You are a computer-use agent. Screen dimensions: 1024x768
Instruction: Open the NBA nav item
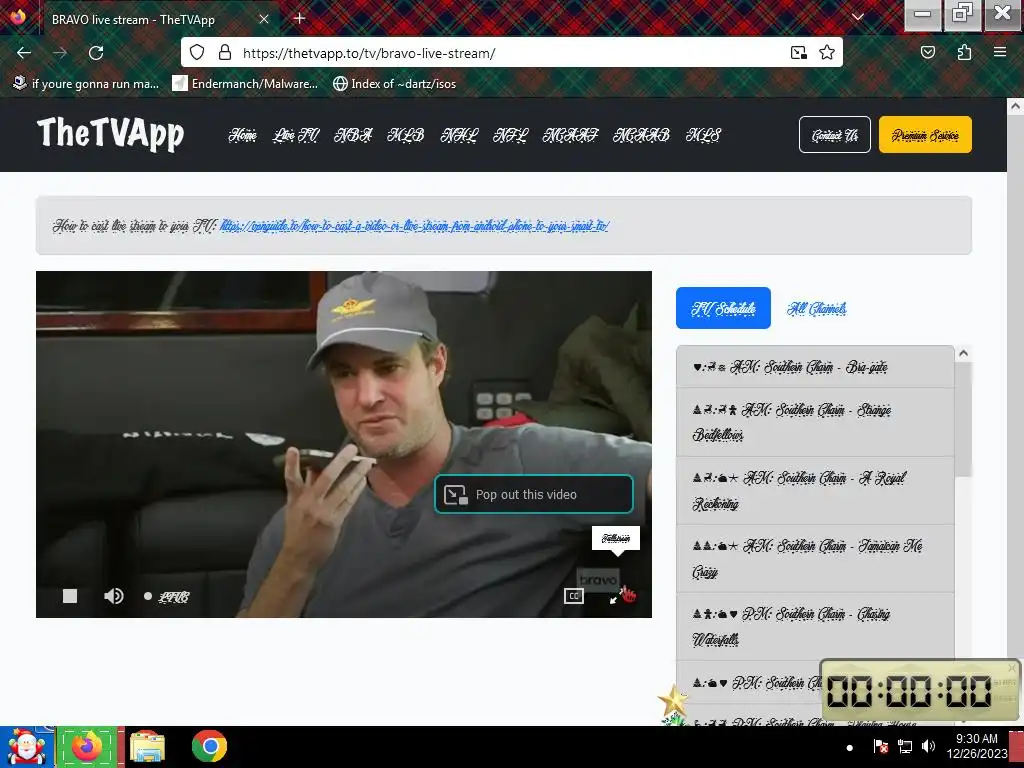pyautogui.click(x=353, y=135)
